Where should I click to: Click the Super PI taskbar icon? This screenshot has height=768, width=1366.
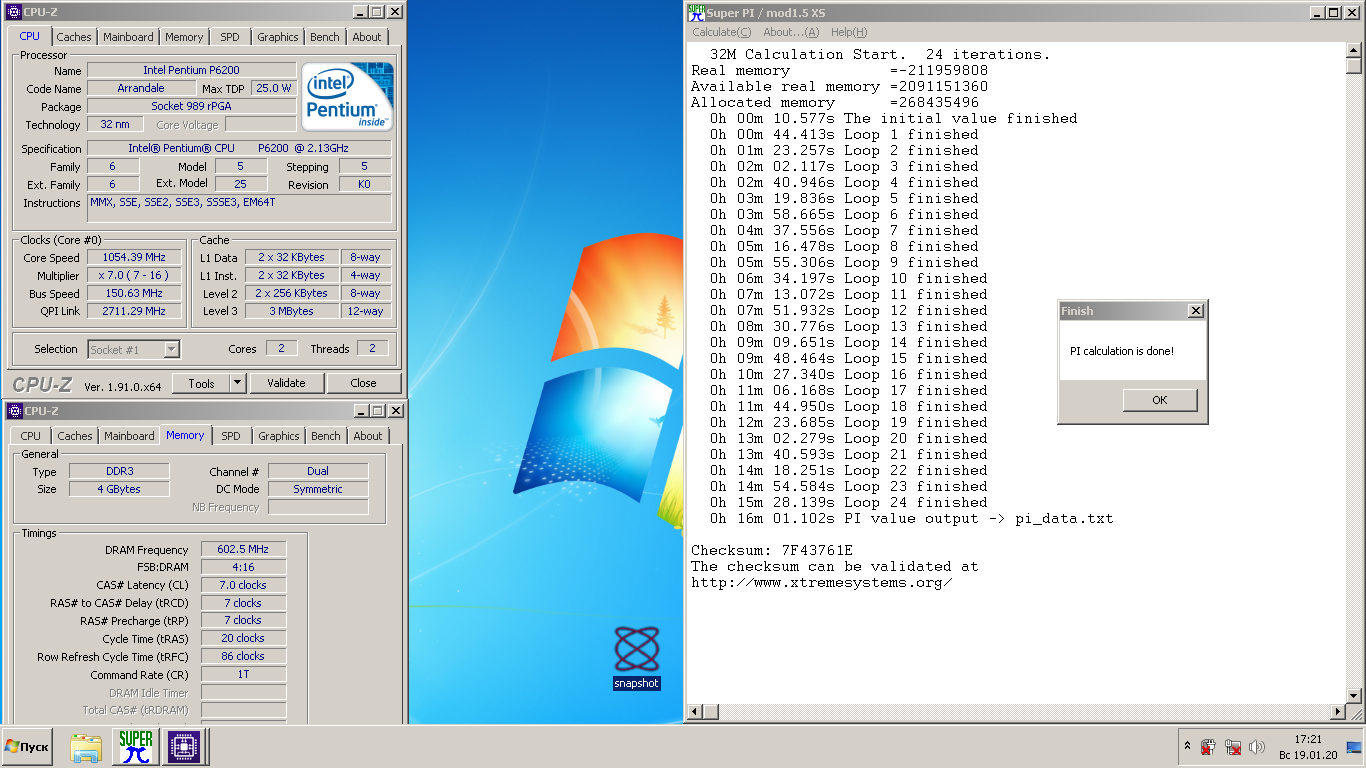click(135, 747)
